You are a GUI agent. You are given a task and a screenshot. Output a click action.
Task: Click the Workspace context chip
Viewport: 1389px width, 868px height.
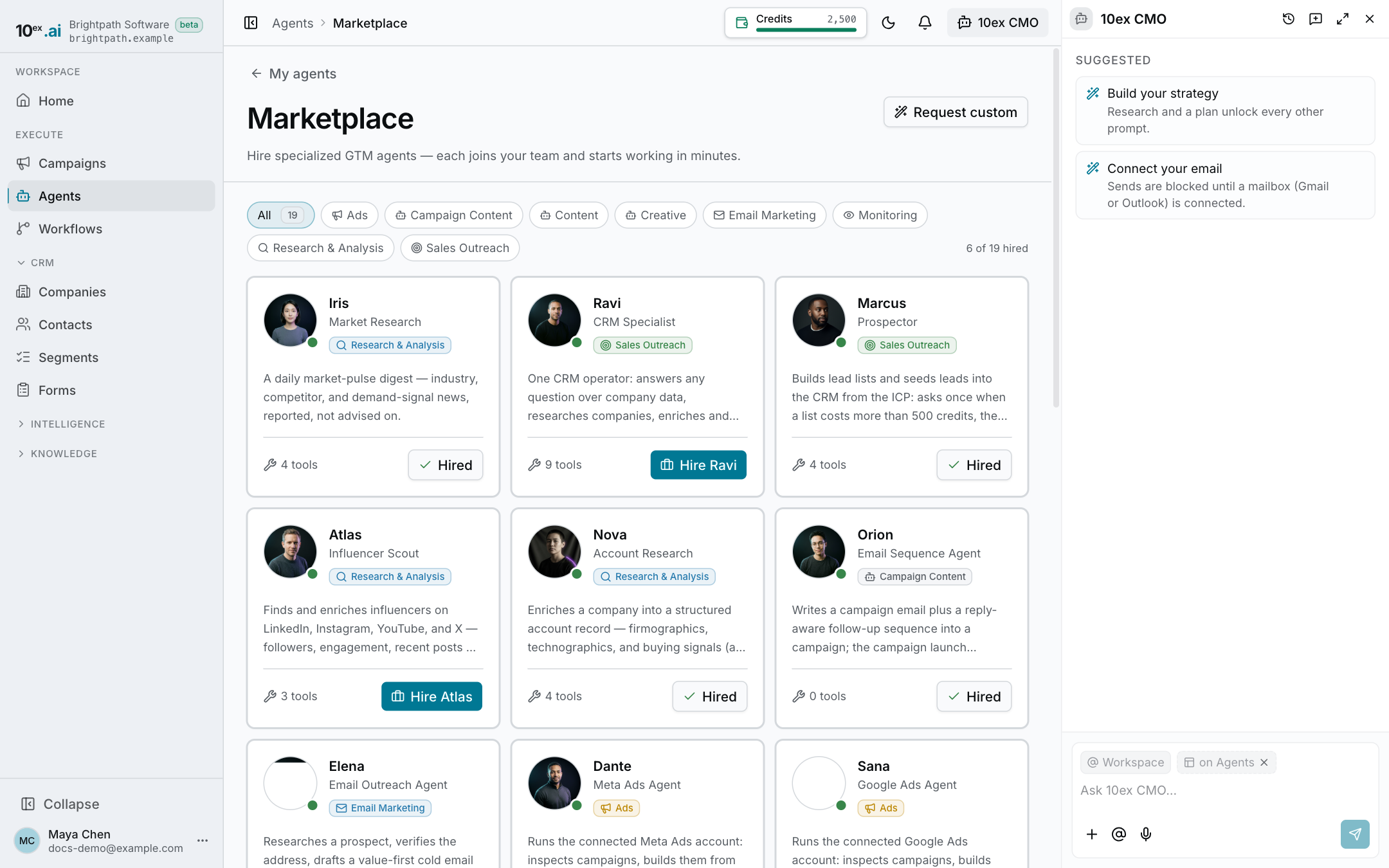(x=1125, y=763)
